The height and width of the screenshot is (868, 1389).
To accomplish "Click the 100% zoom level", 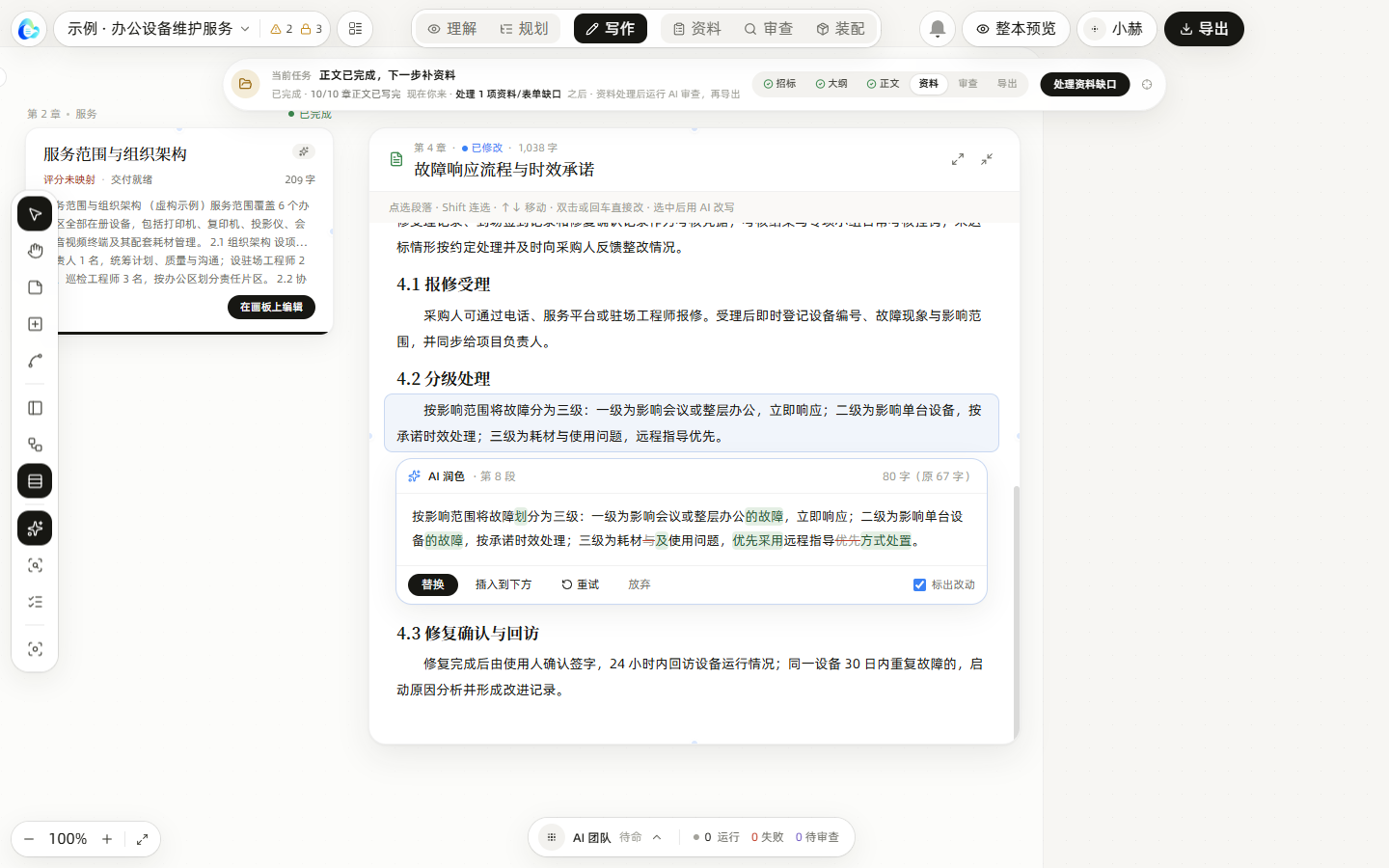I will click(68, 839).
